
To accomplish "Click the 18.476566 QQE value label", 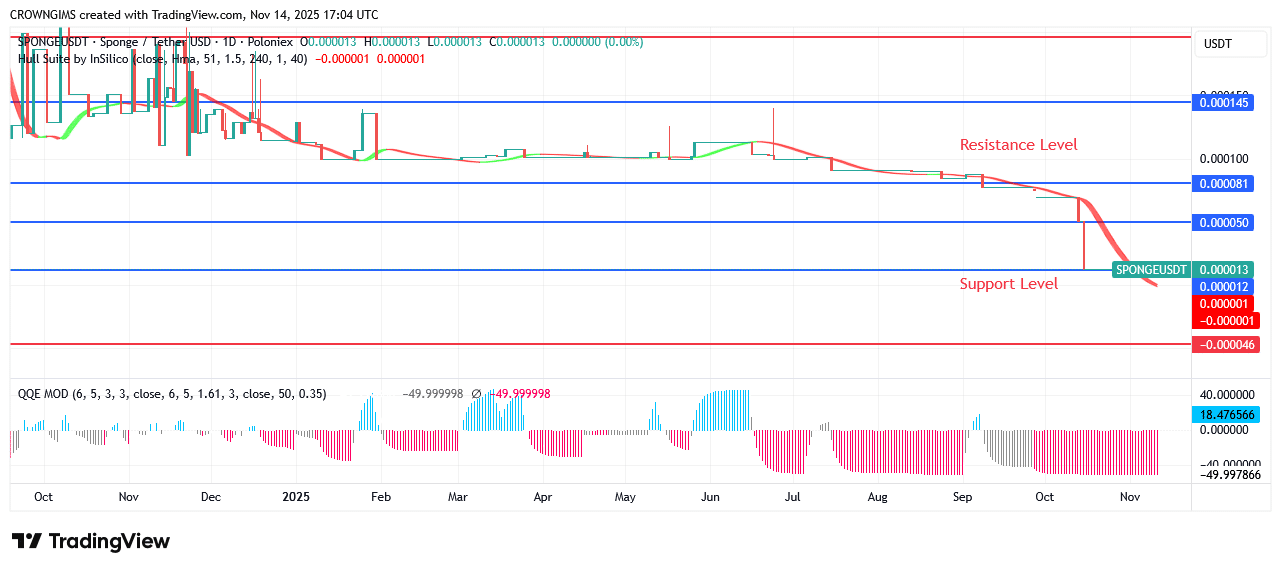I will click(x=1225, y=414).
